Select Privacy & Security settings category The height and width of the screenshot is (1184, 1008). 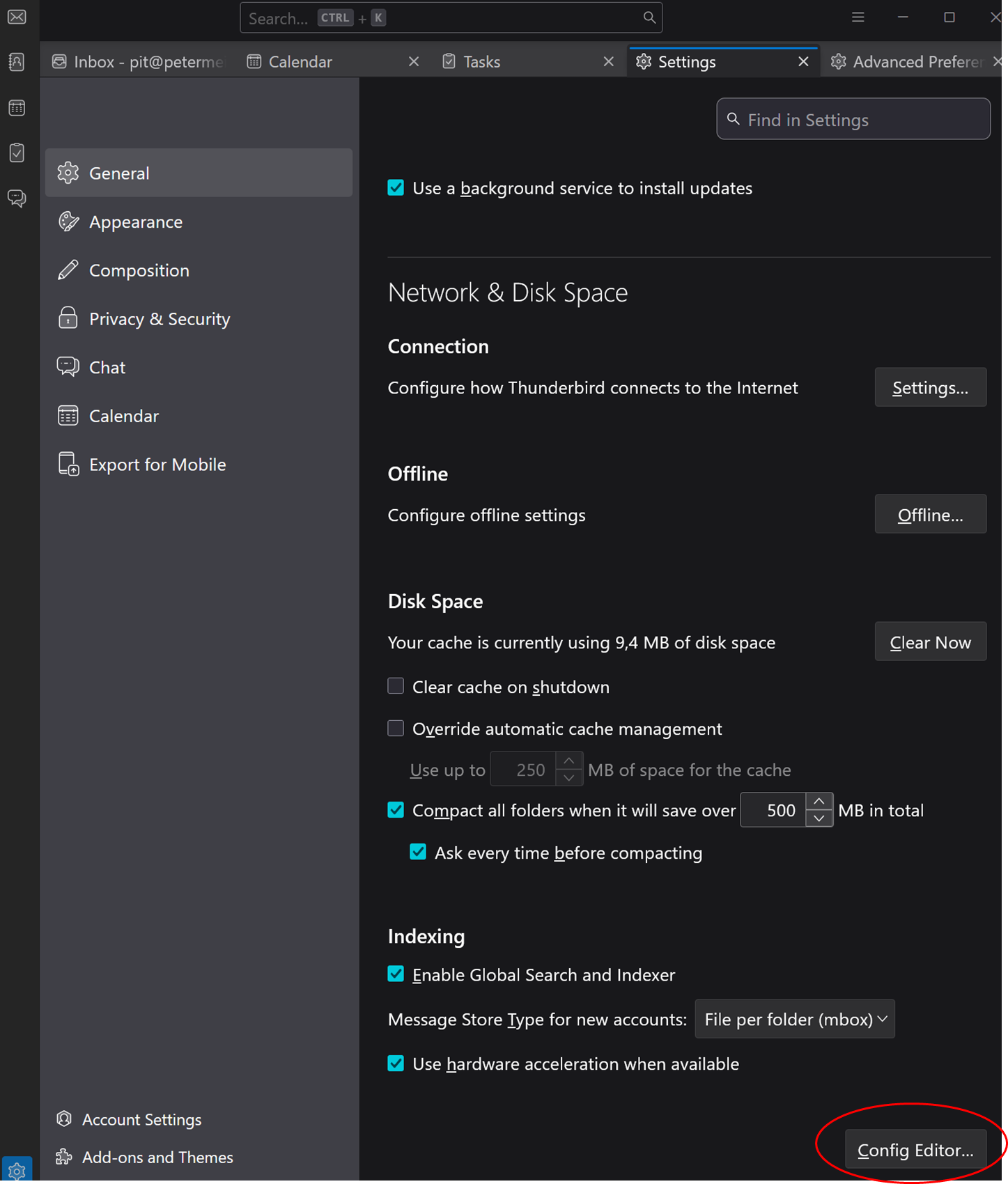(160, 319)
